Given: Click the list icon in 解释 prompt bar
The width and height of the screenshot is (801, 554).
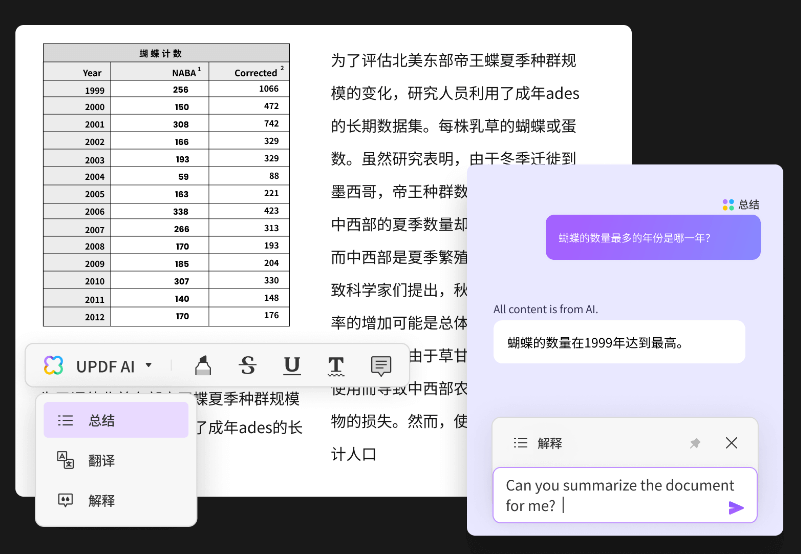Looking at the screenshot, I should (x=520, y=443).
